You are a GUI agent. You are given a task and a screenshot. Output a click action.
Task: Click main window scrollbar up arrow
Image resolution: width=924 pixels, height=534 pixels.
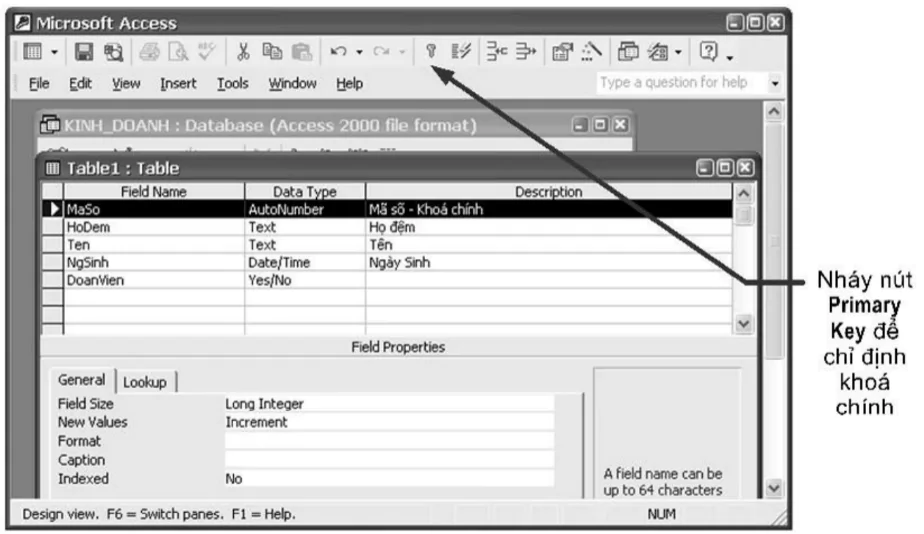pos(774,111)
